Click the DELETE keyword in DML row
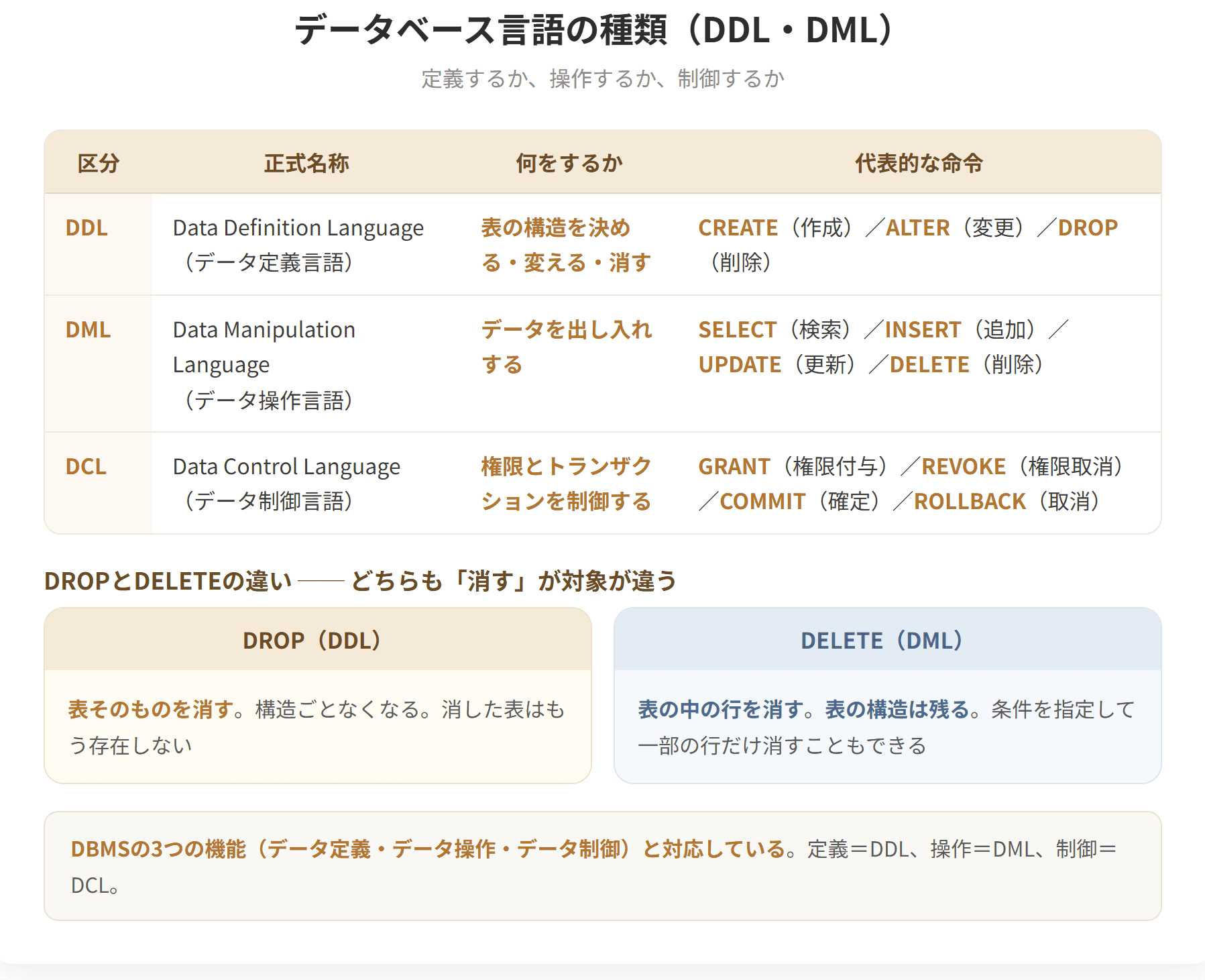This screenshot has height=980, width=1205. [x=929, y=365]
